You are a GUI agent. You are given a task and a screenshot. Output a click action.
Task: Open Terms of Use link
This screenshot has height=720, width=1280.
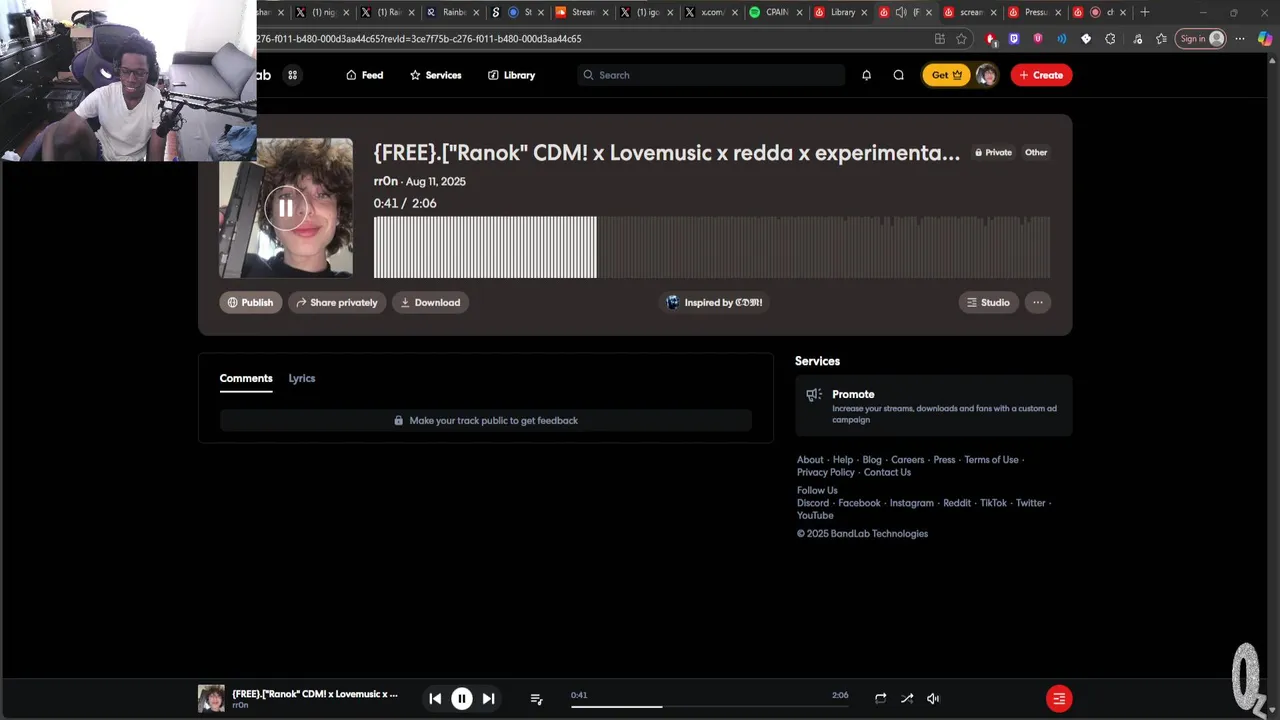coord(991,460)
